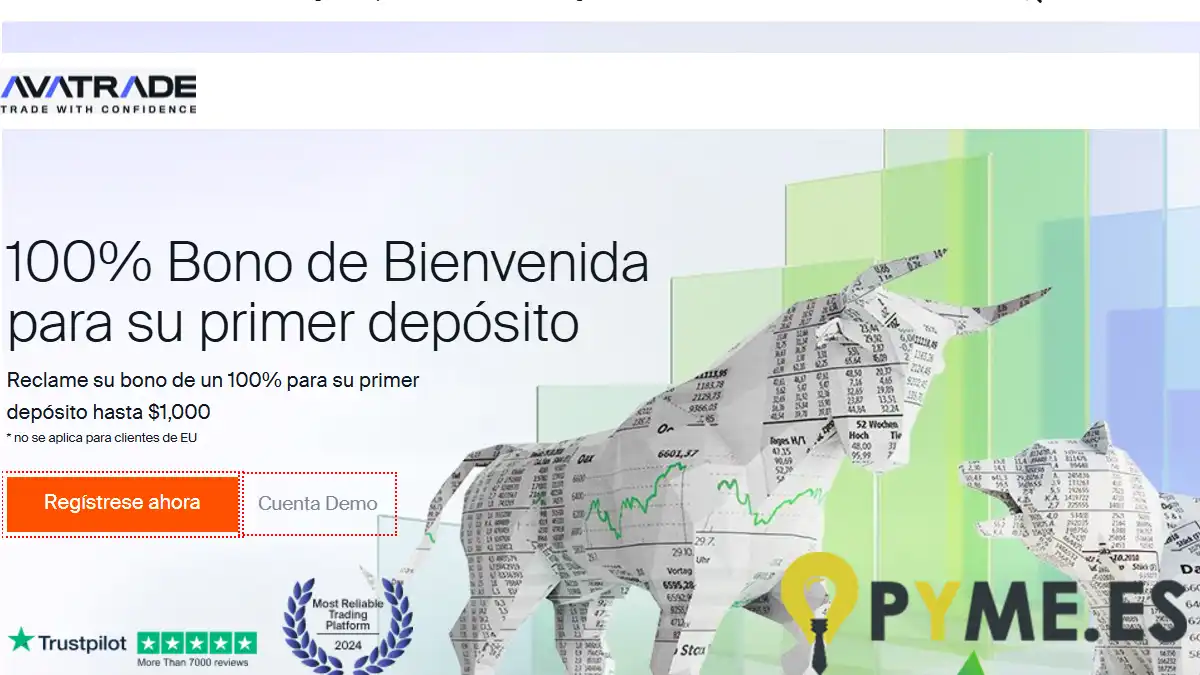1200x675 pixels.
Task: Click the 'Reclame su bono de un 100%' text
Action: [x=213, y=380]
